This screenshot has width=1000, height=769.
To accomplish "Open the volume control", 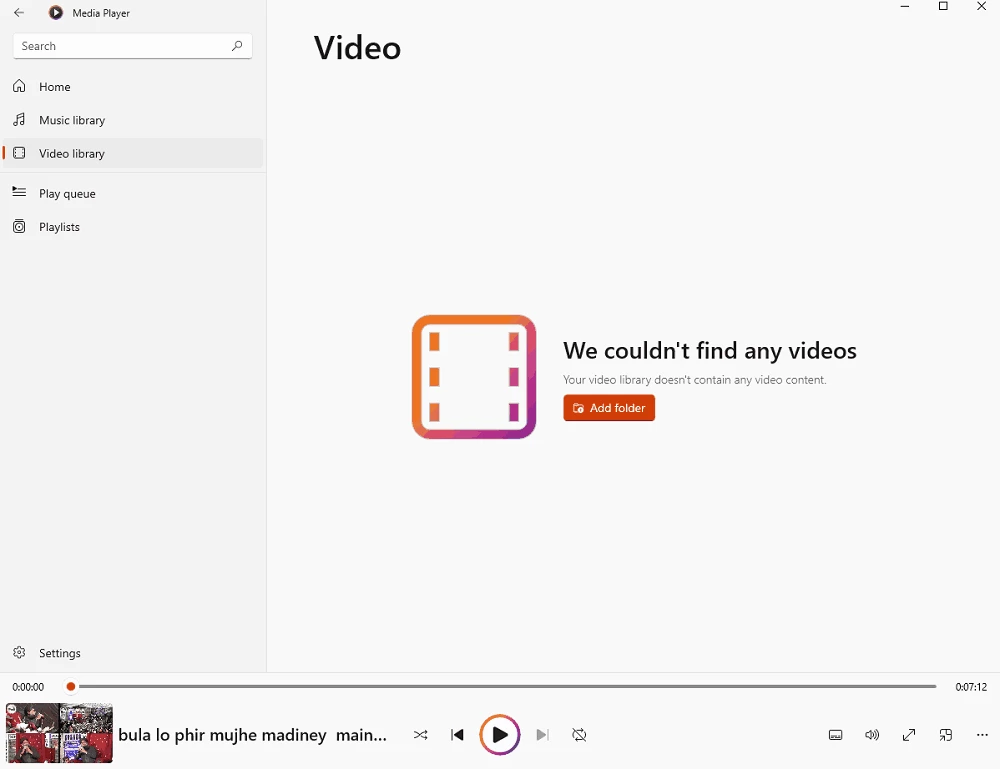I will pos(872,735).
